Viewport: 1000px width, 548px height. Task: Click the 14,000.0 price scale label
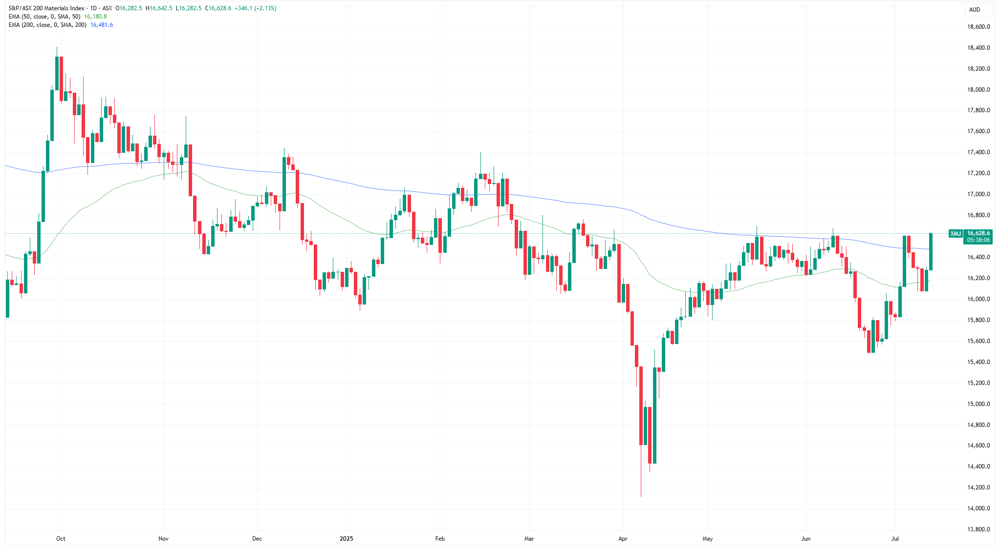(978, 508)
